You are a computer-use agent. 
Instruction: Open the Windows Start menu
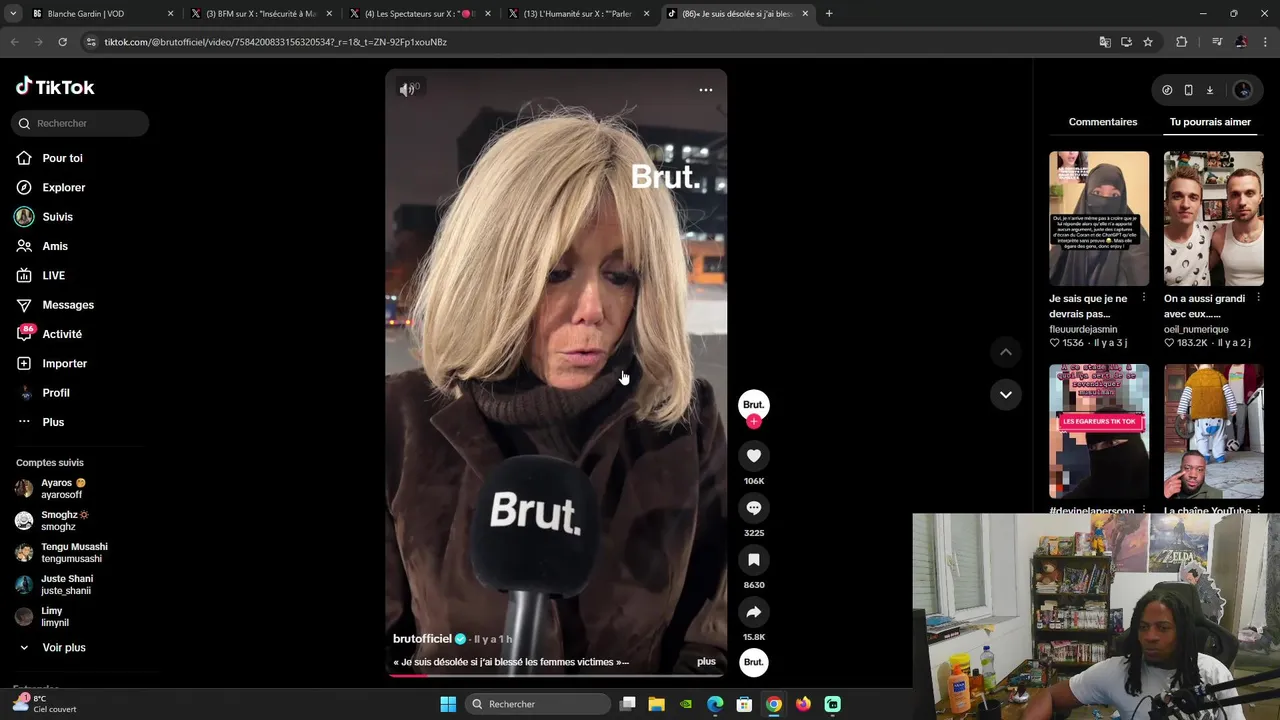[x=448, y=704]
